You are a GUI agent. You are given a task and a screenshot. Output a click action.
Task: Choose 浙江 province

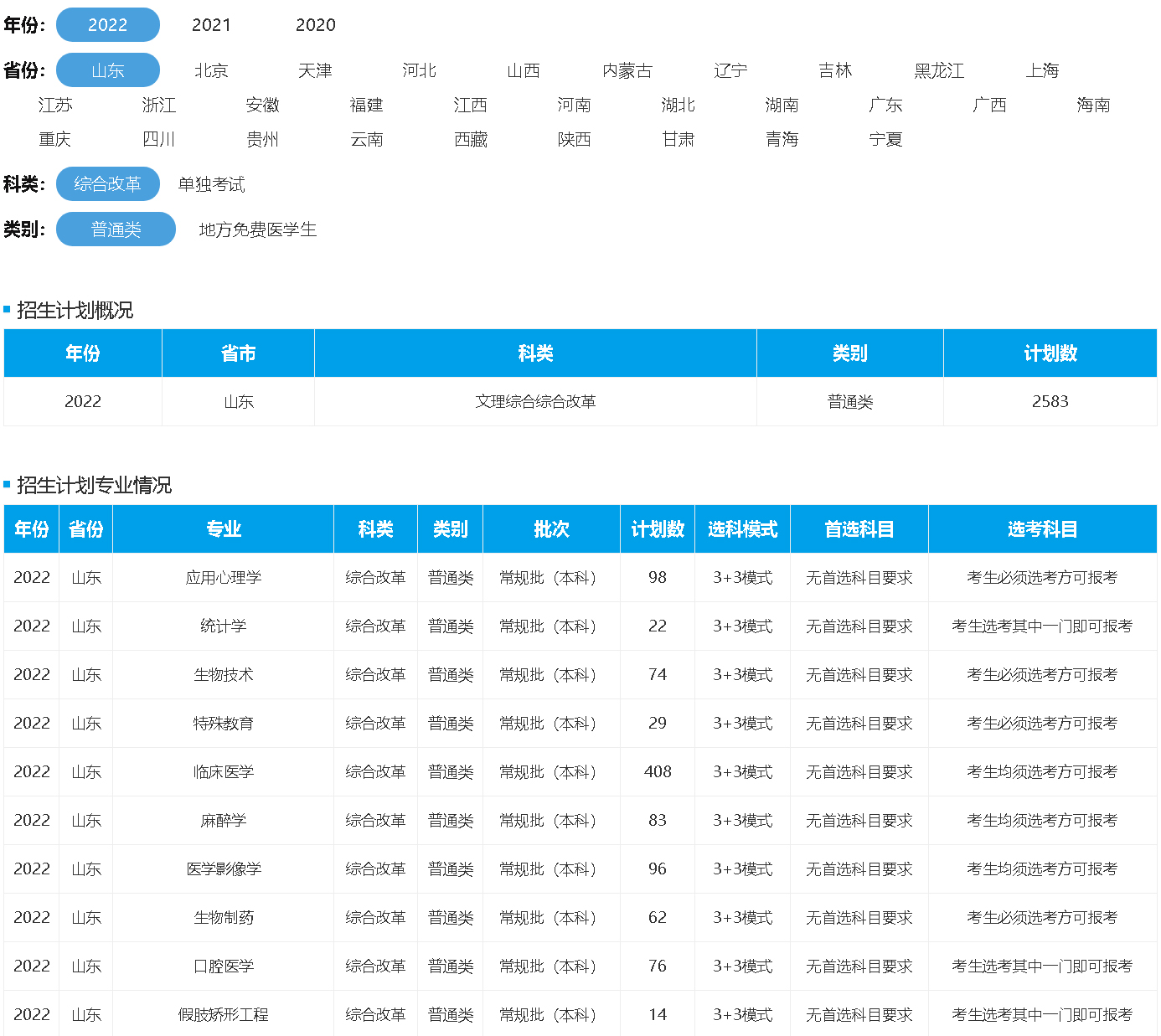pos(159,105)
